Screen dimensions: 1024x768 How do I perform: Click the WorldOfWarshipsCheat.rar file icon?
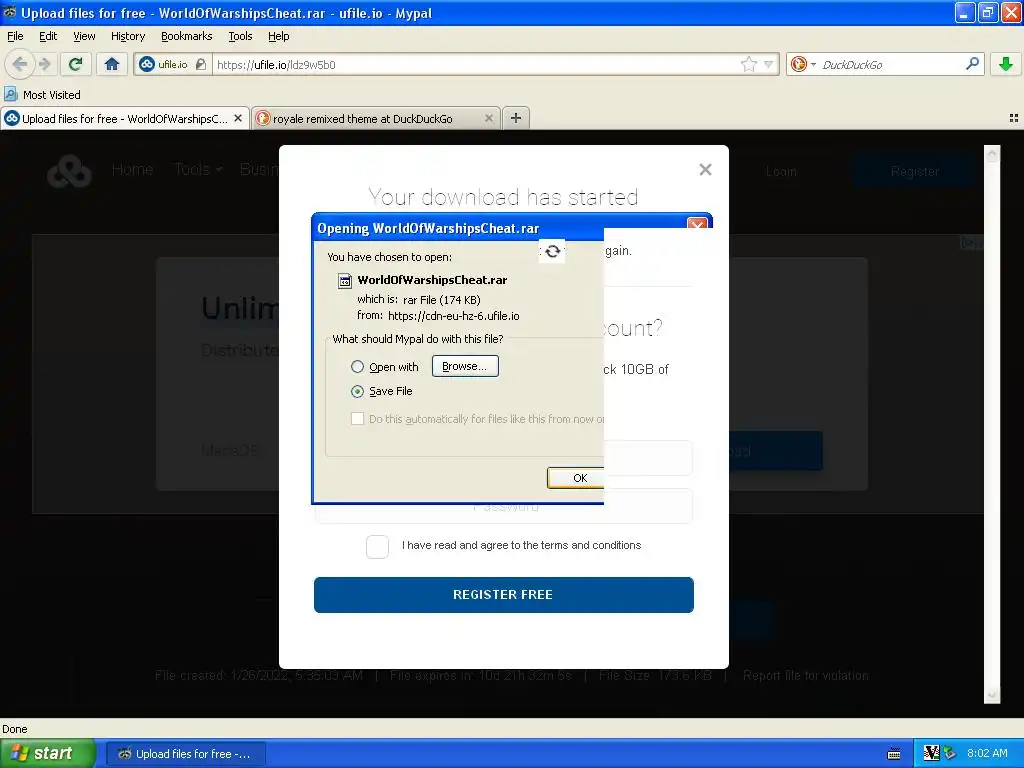[x=344, y=281]
